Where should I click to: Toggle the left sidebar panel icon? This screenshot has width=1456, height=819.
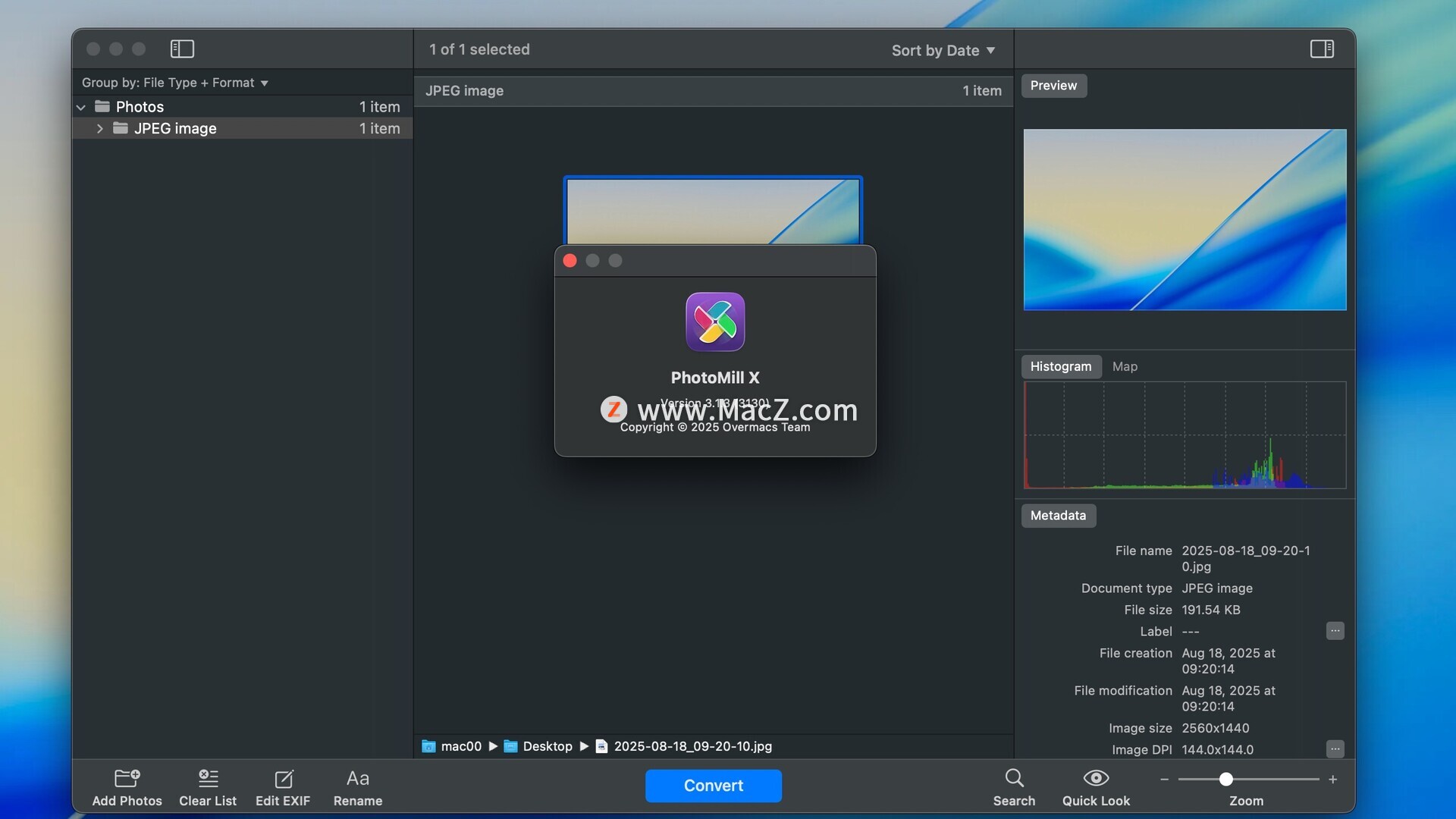pyautogui.click(x=182, y=49)
